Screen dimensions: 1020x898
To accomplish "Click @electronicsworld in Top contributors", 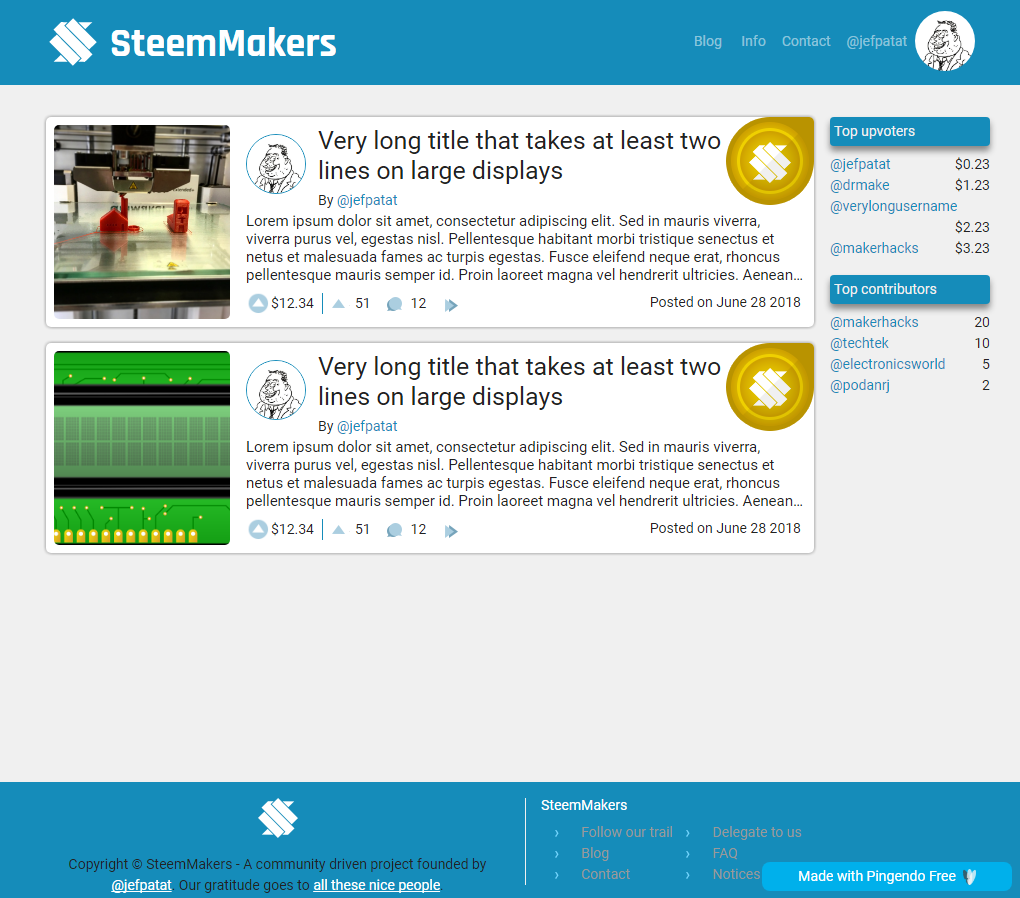I will [887, 364].
